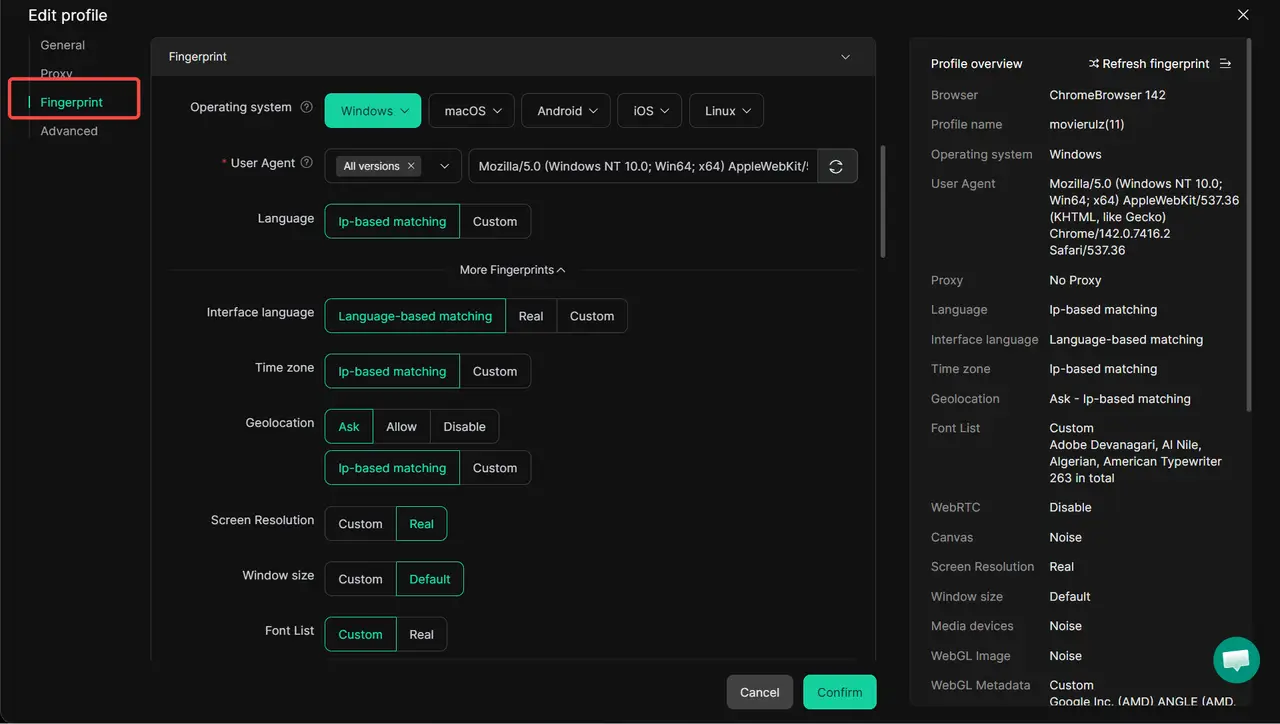Remove the All versions tag with X
Viewport: 1280px width, 724px height.
tap(411, 166)
